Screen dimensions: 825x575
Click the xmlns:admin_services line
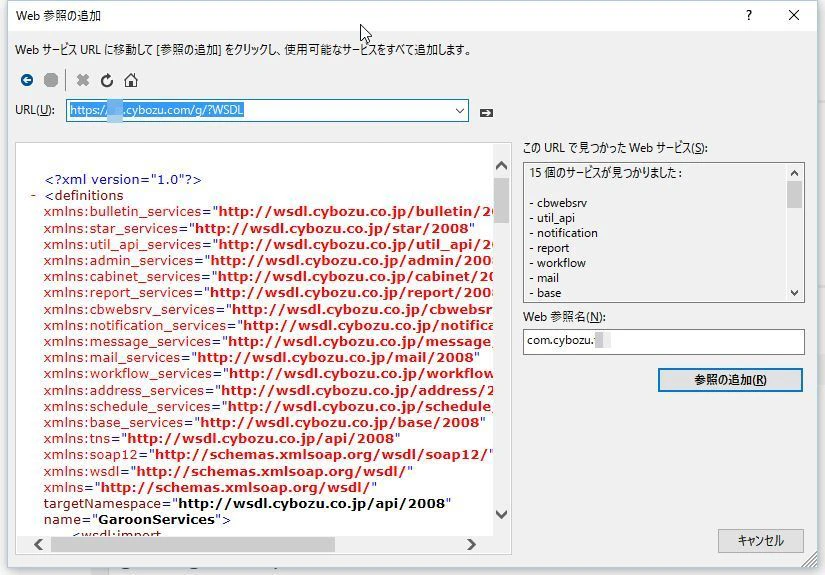(268, 260)
